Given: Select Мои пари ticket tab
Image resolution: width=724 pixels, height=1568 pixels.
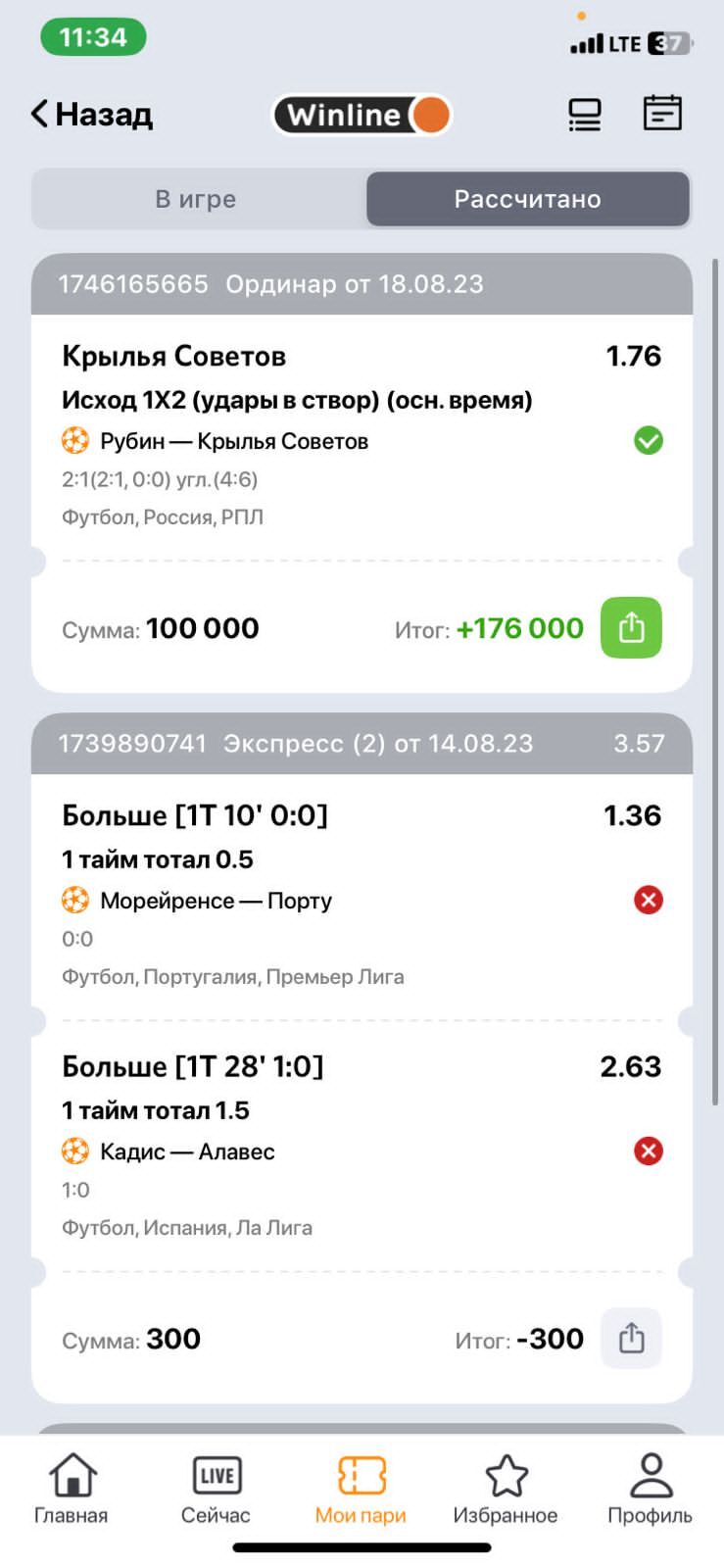Looking at the screenshot, I should (x=361, y=1489).
